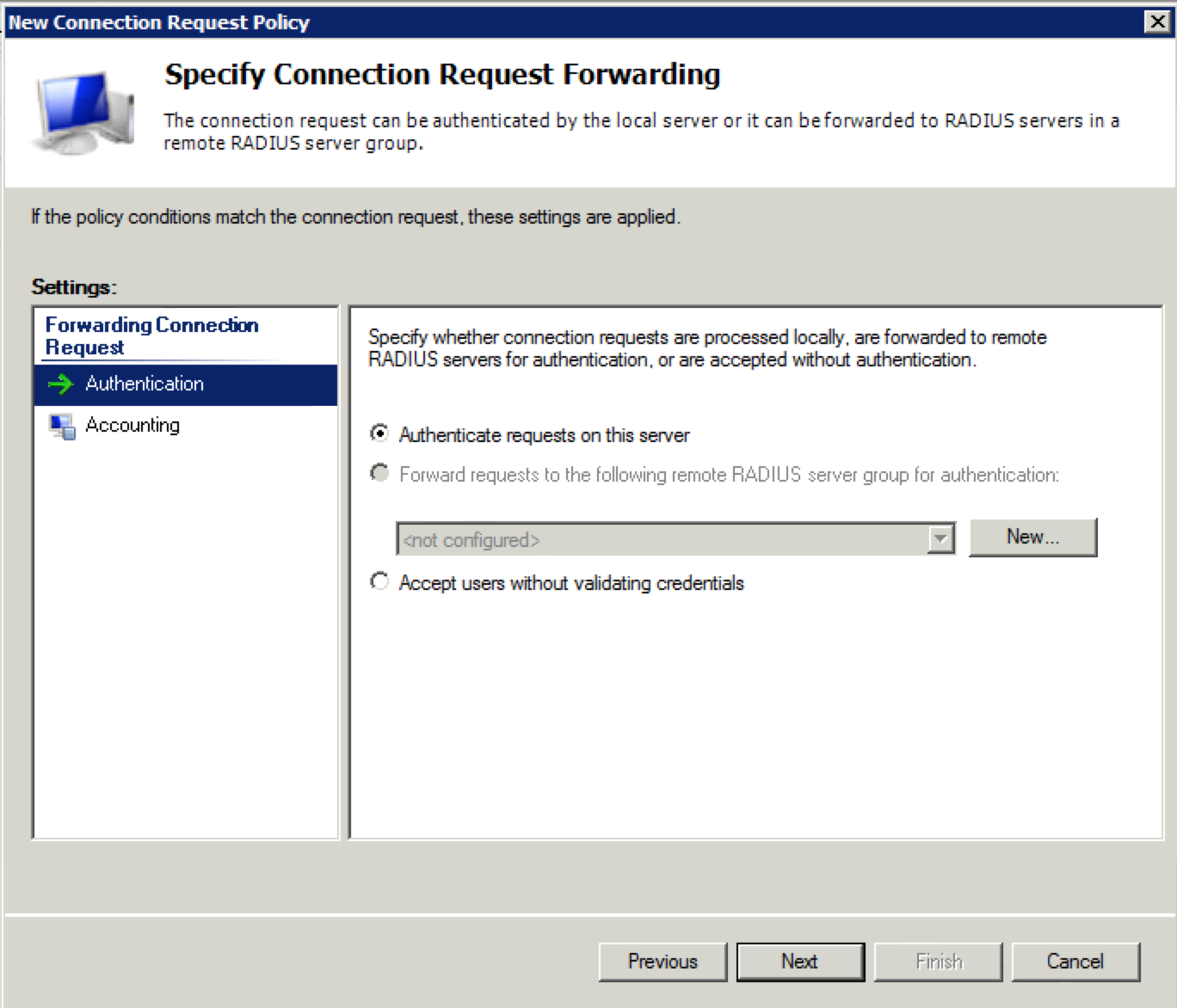Select the Accounting settings item

click(x=186, y=426)
